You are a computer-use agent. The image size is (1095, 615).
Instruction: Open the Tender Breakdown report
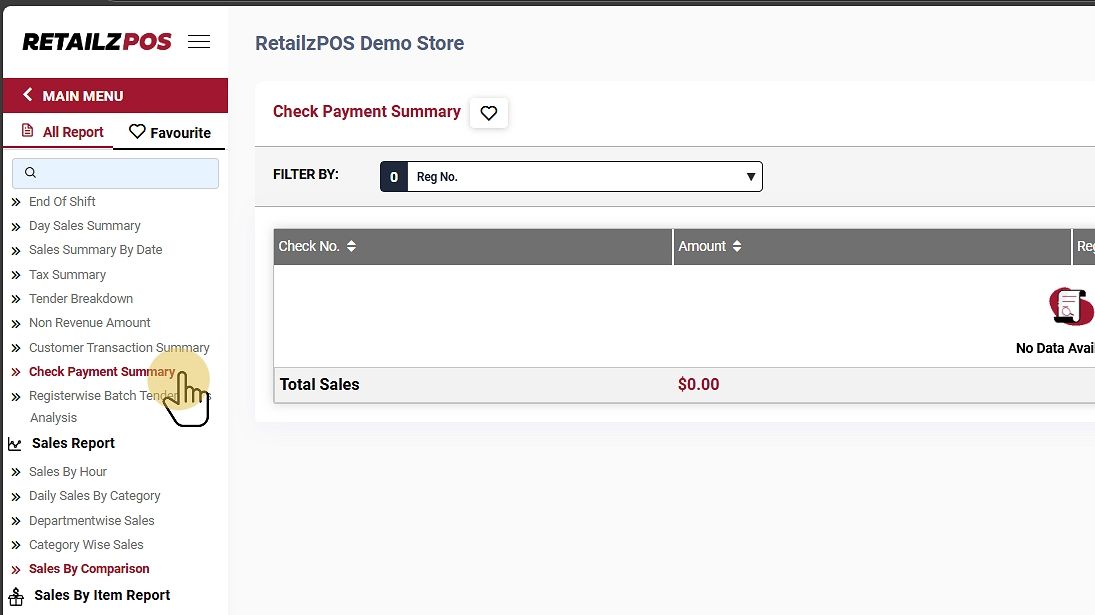pos(80,298)
